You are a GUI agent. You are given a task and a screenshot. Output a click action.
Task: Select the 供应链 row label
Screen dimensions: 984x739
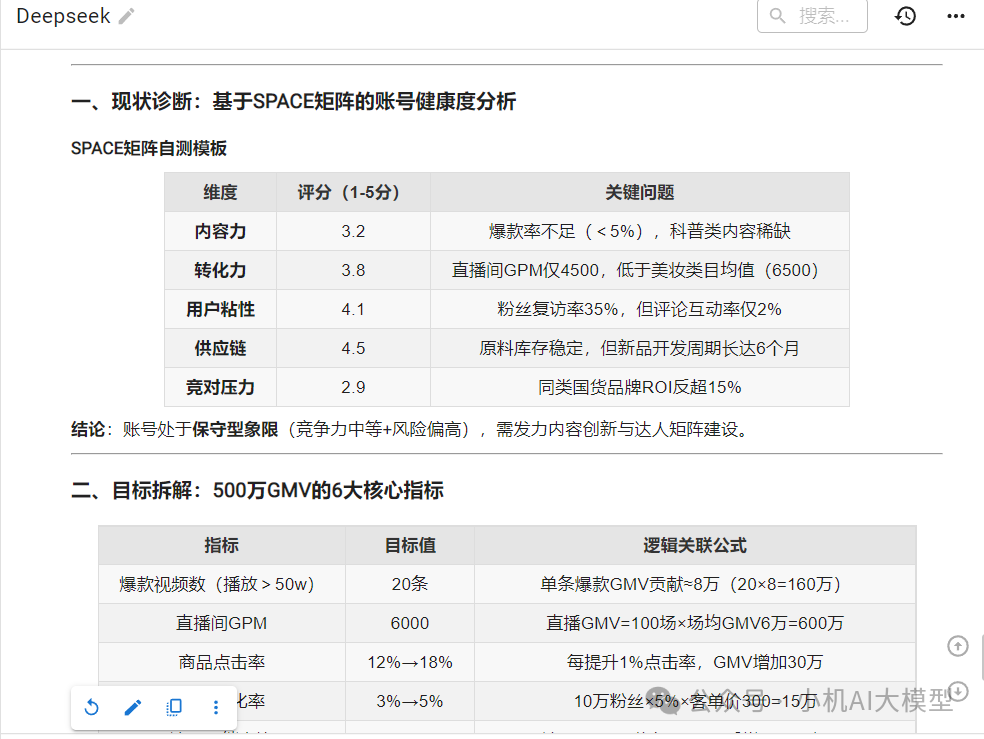220,348
